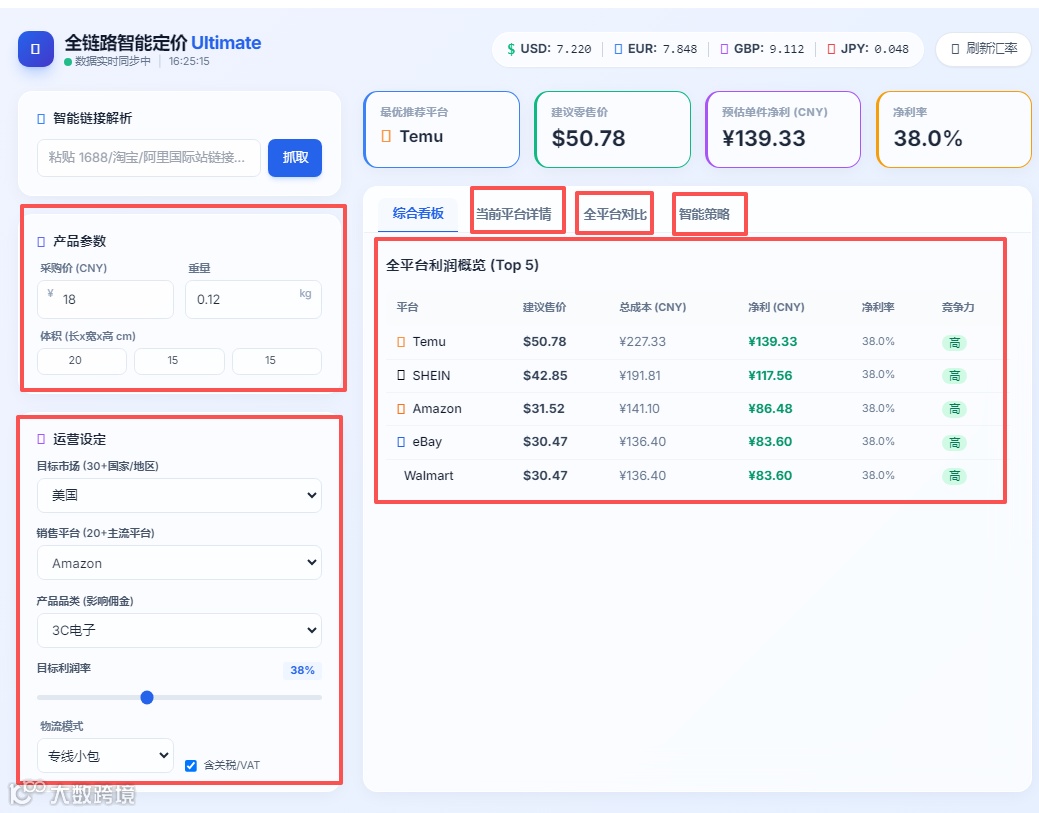Click the 38% profit target badge
The width and height of the screenshot is (1039, 813).
tap(302, 671)
